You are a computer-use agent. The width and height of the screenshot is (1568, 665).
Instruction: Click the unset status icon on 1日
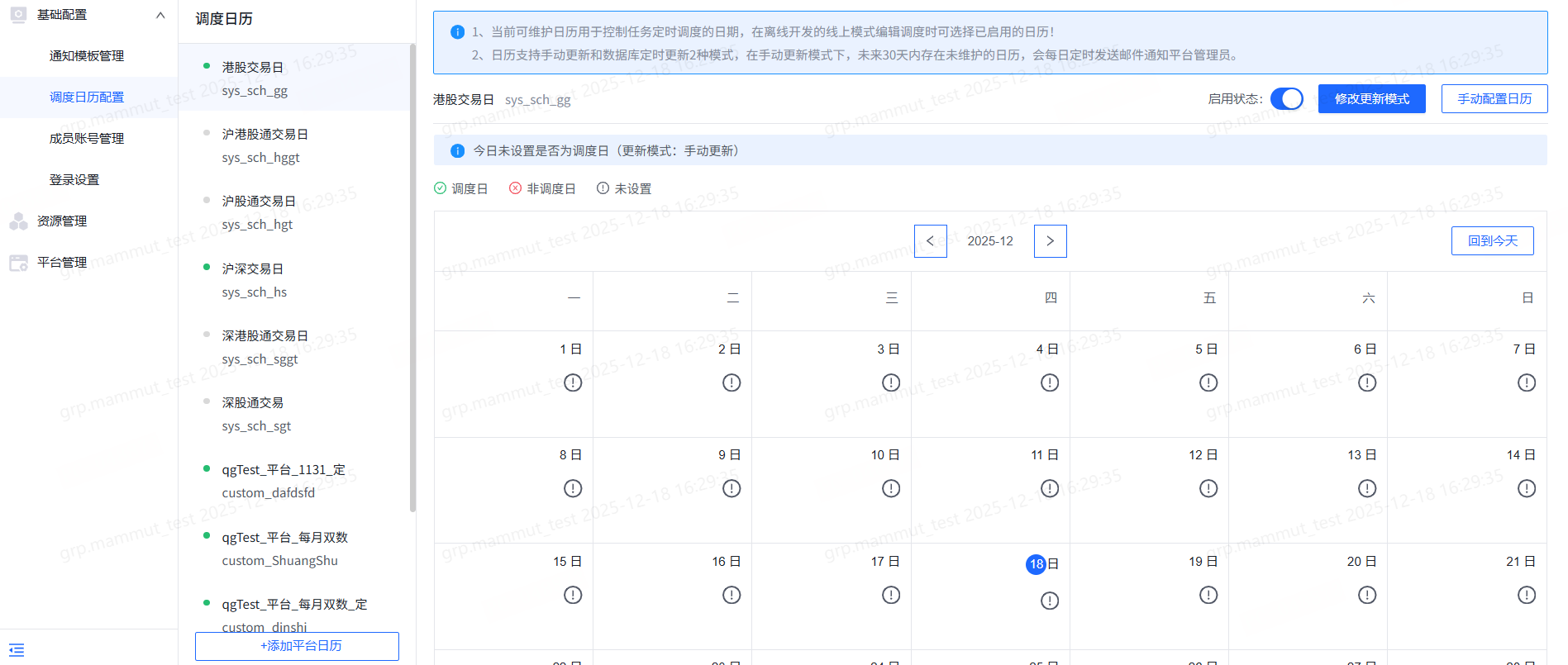click(x=573, y=382)
